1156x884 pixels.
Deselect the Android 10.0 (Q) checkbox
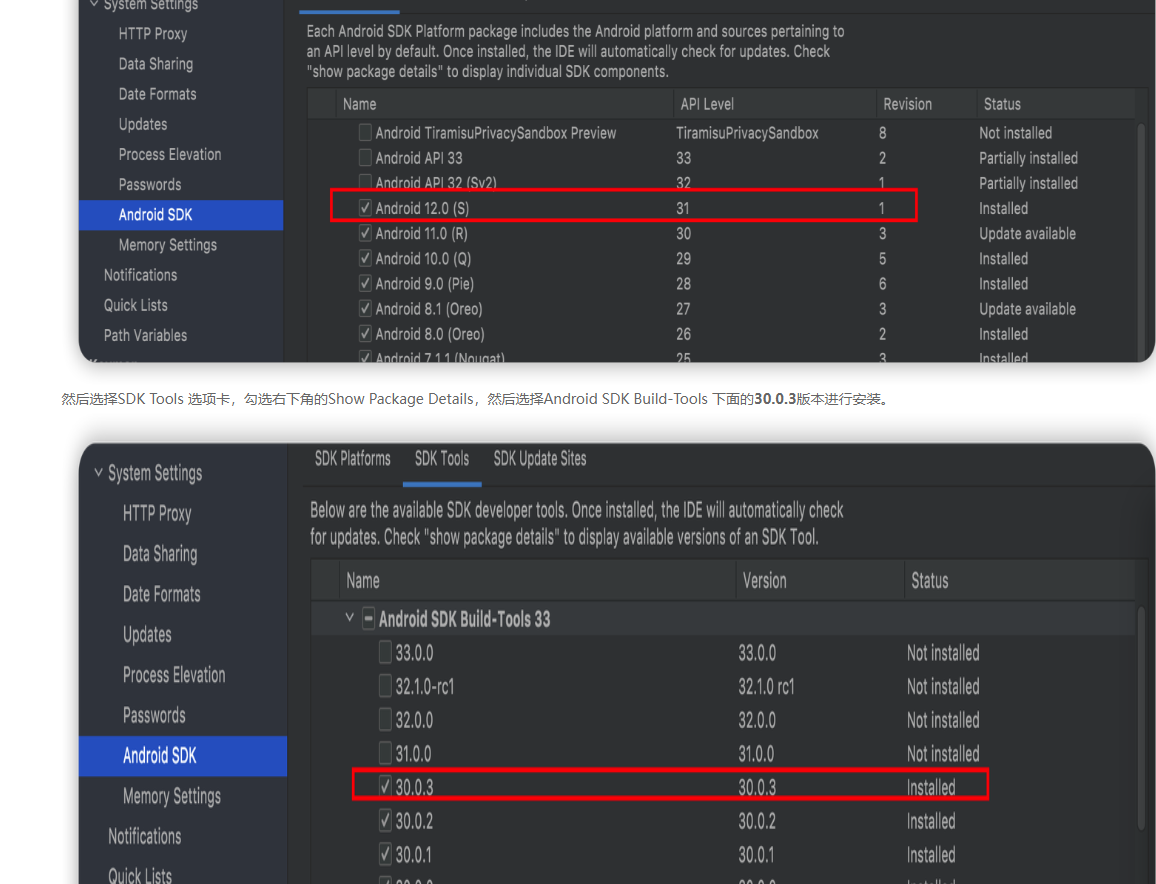coord(366,258)
